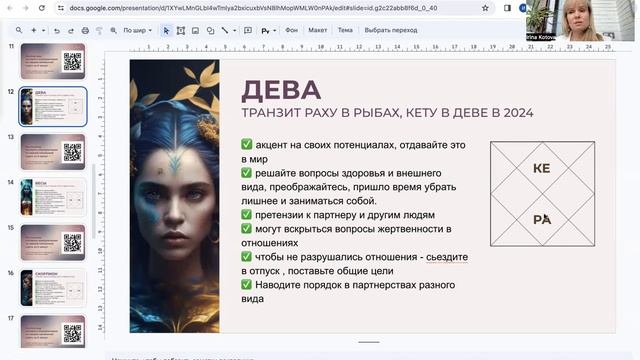The image size is (640, 360).
Task: Undo the last action
Action: (x=57, y=31)
